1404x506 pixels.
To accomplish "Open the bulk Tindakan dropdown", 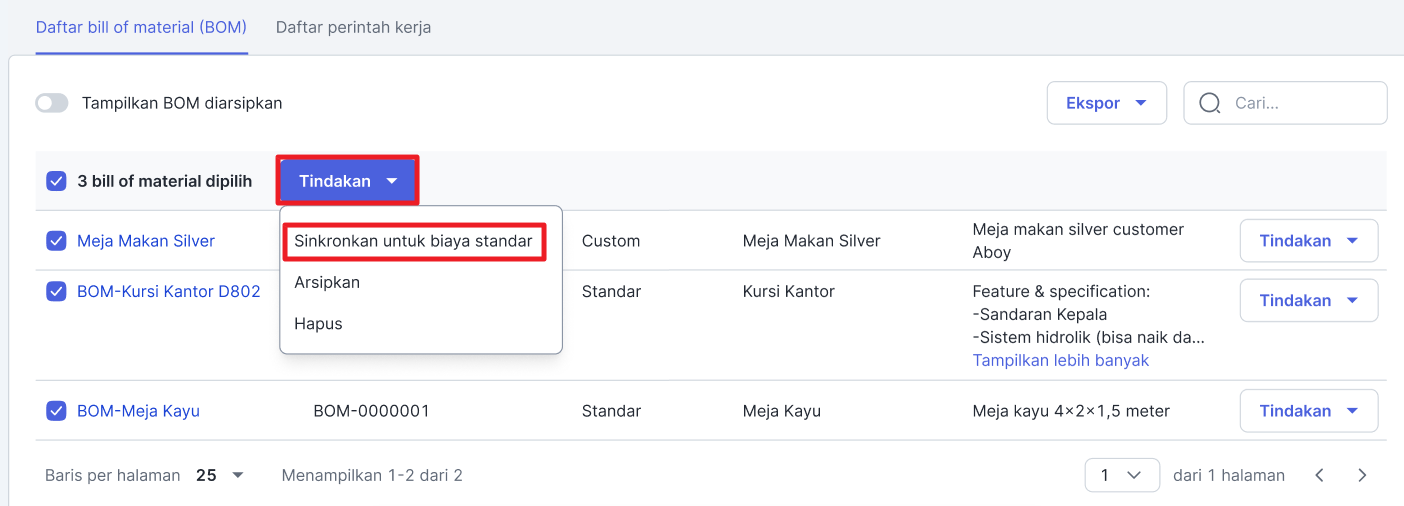I will coord(348,181).
